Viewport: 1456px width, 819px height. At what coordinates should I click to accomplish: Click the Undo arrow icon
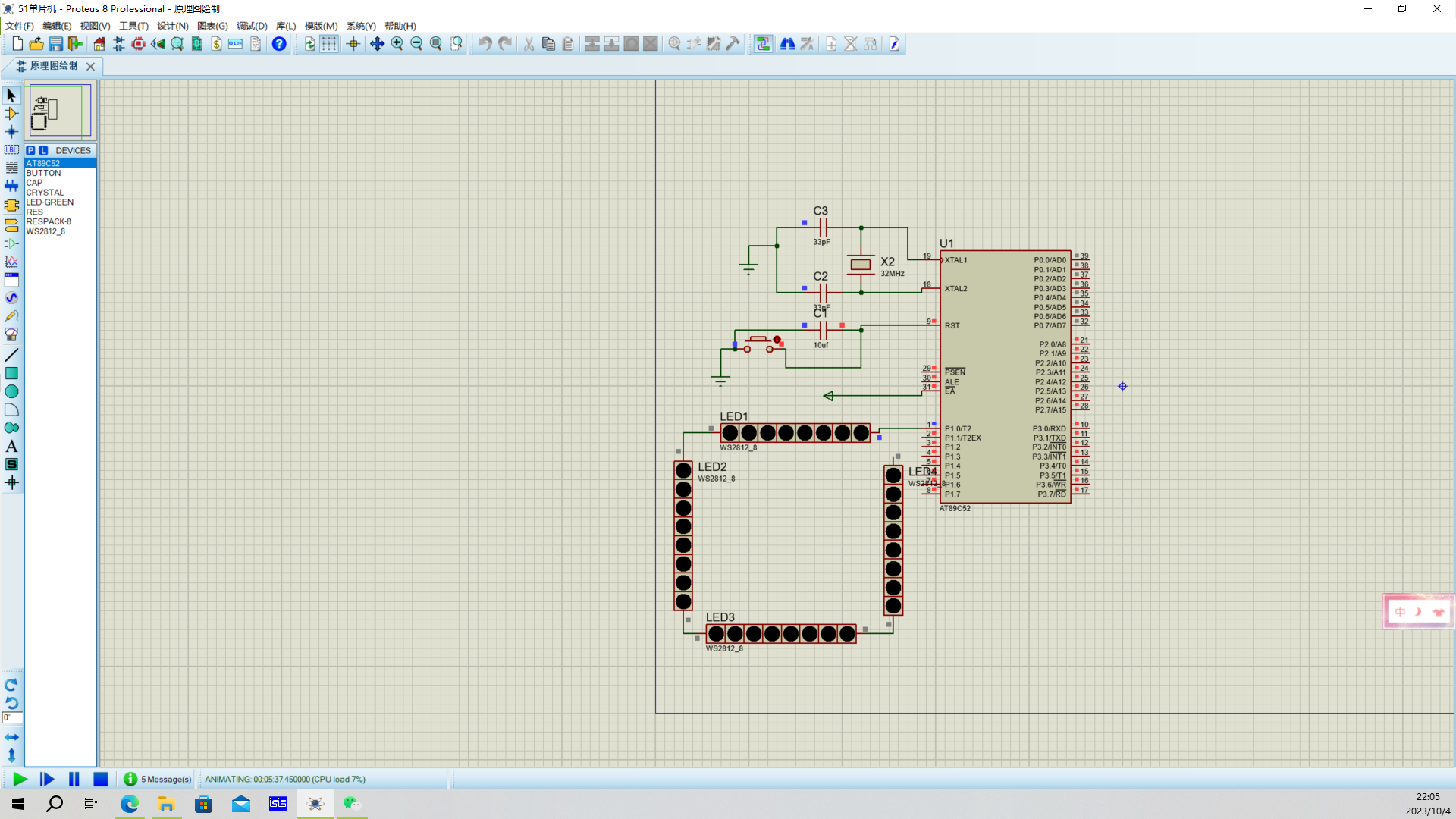(485, 44)
